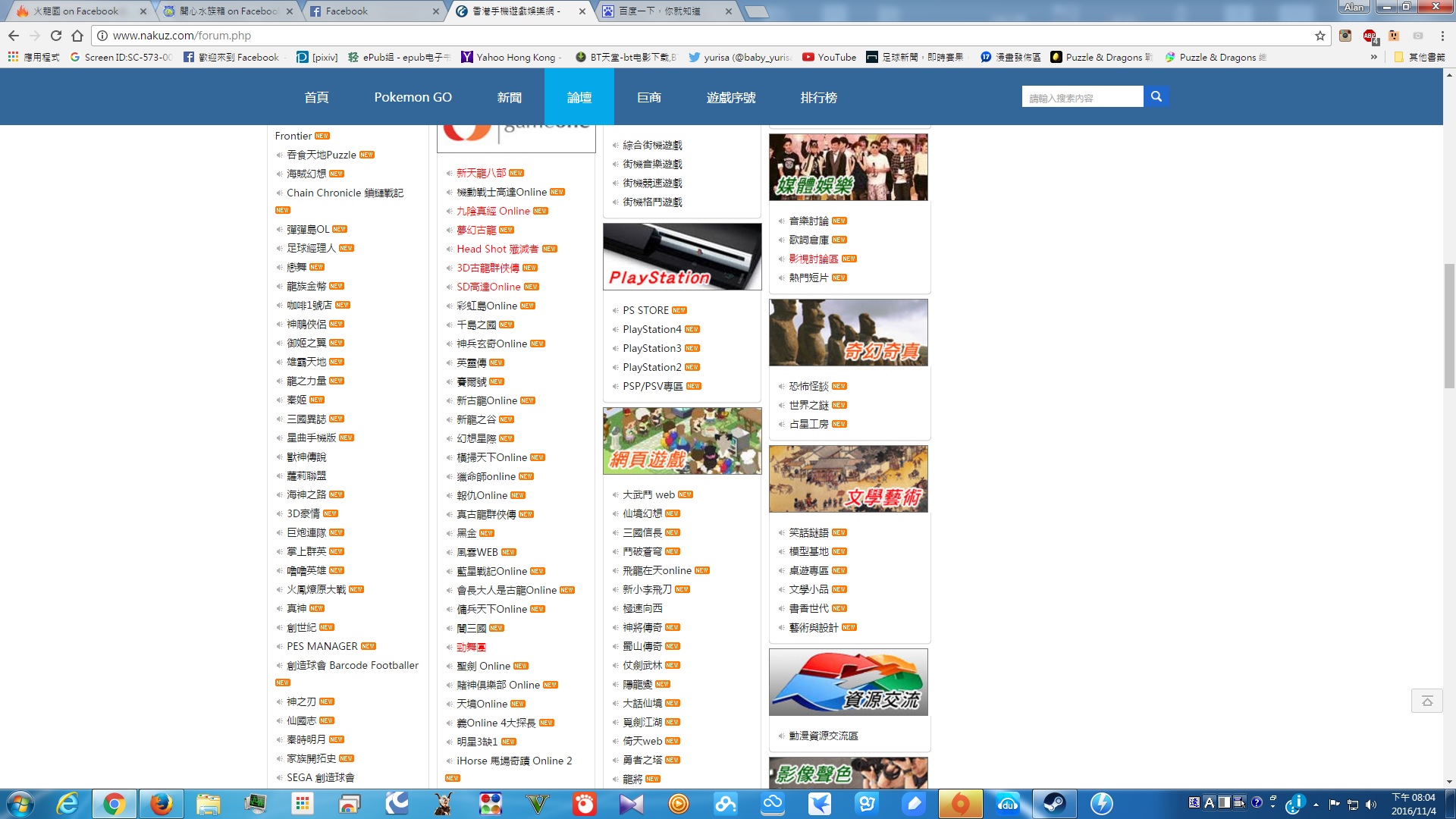
Task: Open the PlayStation4 forum link
Action: pos(651,329)
